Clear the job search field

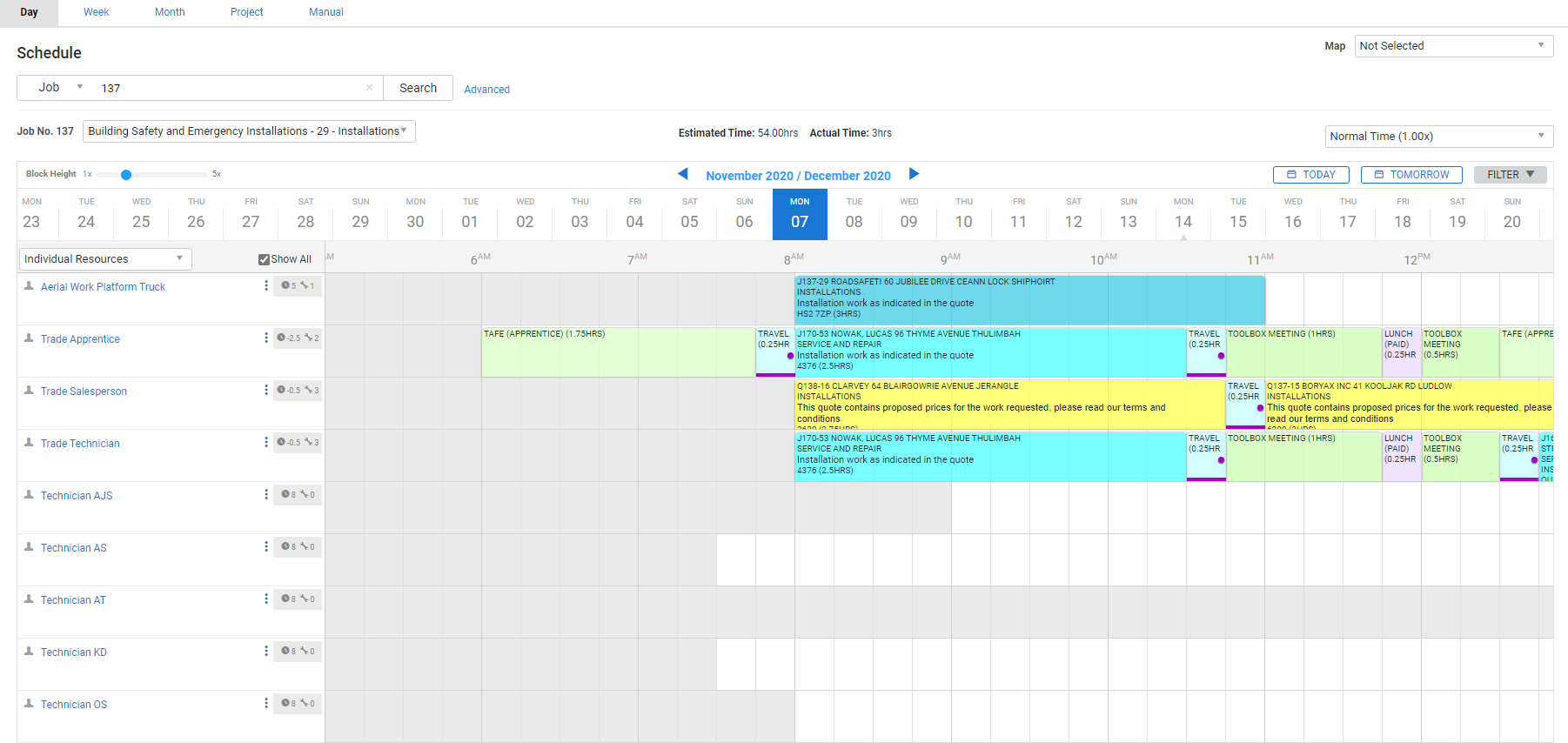pyautogui.click(x=369, y=88)
